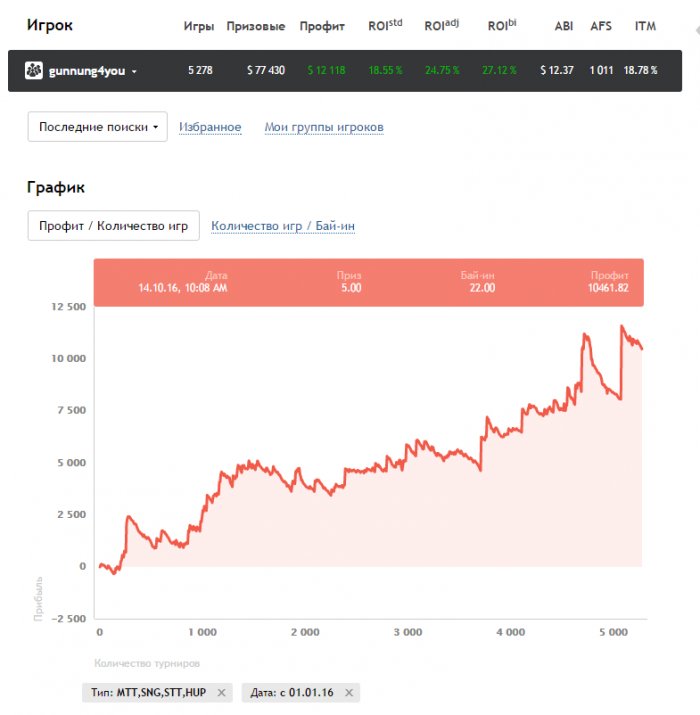Click the "Профит" column header in the player table
The width and height of the screenshot is (700, 715).
tap(322, 26)
